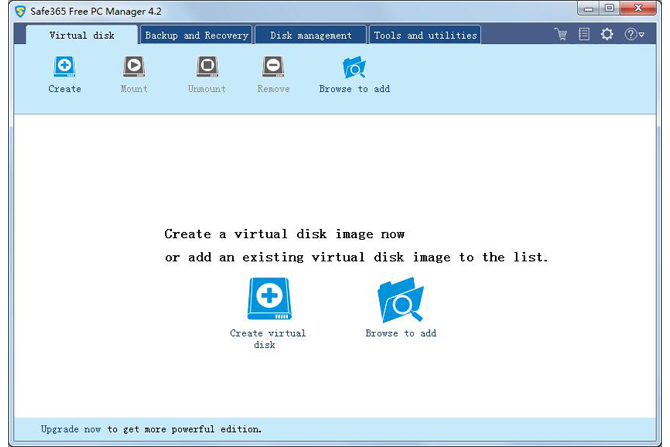The width and height of the screenshot is (670, 447).
Task: Click the toolbar 'Create' label
Action: coord(65,89)
